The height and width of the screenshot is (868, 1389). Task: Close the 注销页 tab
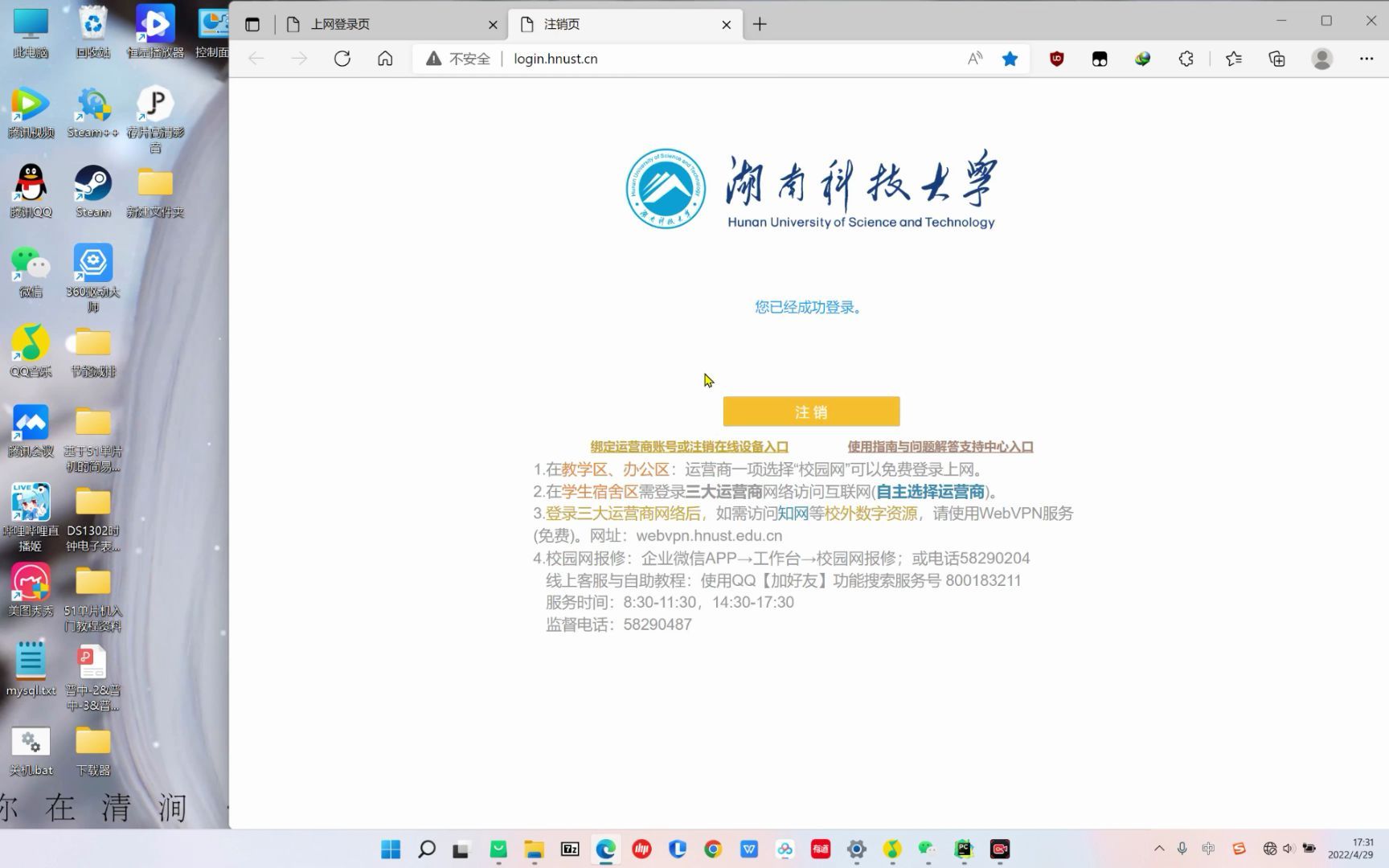(x=726, y=25)
